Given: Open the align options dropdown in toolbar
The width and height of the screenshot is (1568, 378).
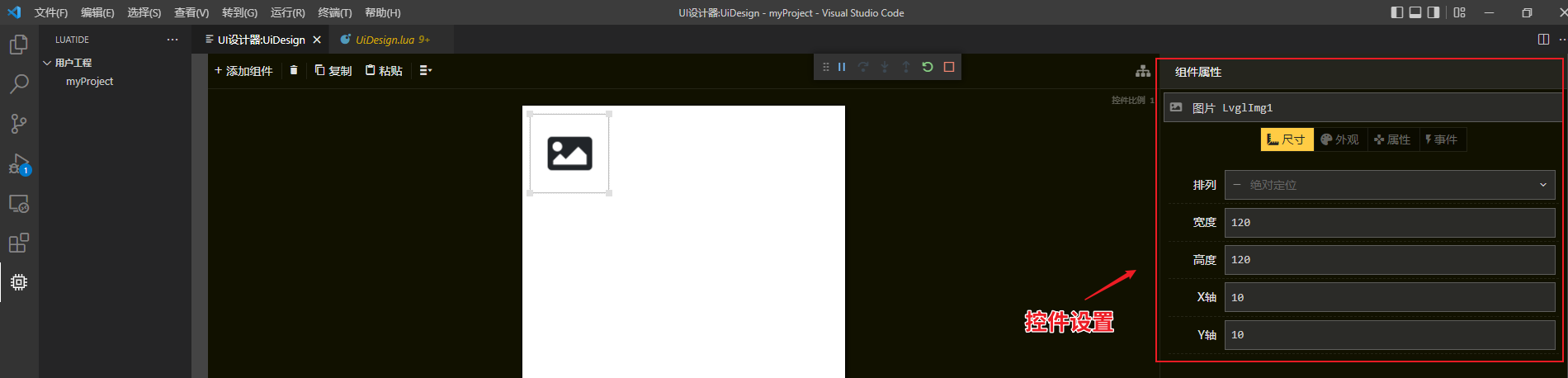Looking at the screenshot, I should pyautogui.click(x=425, y=70).
